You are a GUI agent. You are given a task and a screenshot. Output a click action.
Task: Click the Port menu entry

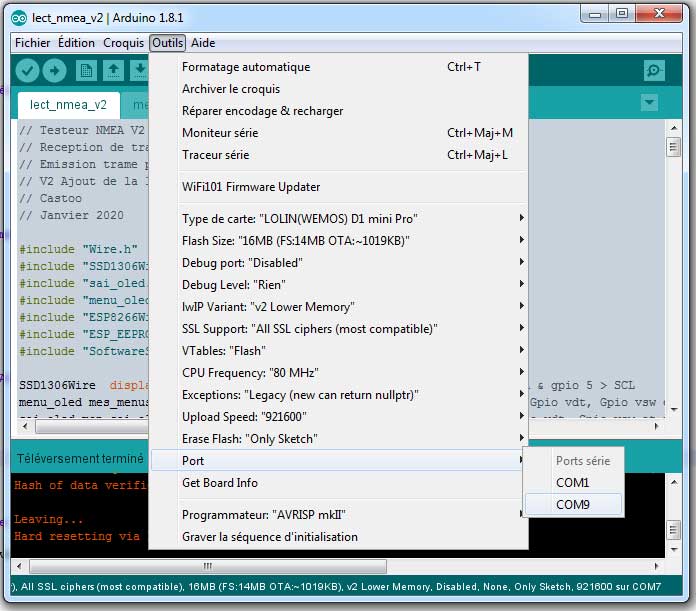coord(338,461)
